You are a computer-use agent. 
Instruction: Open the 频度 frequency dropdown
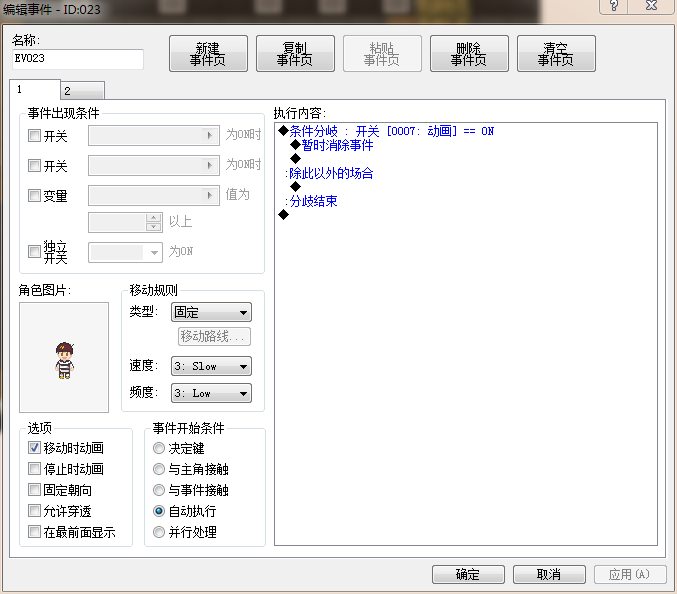(211, 393)
